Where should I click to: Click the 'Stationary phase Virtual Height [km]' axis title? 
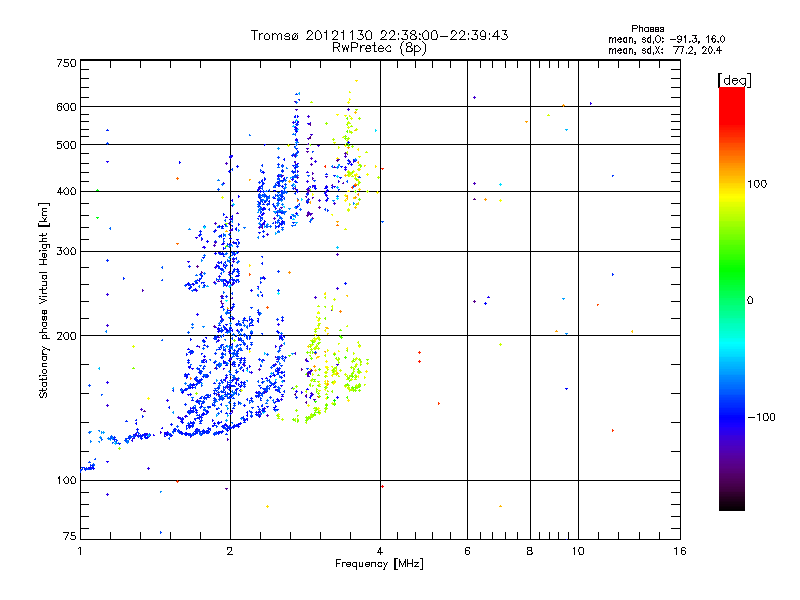(43, 301)
